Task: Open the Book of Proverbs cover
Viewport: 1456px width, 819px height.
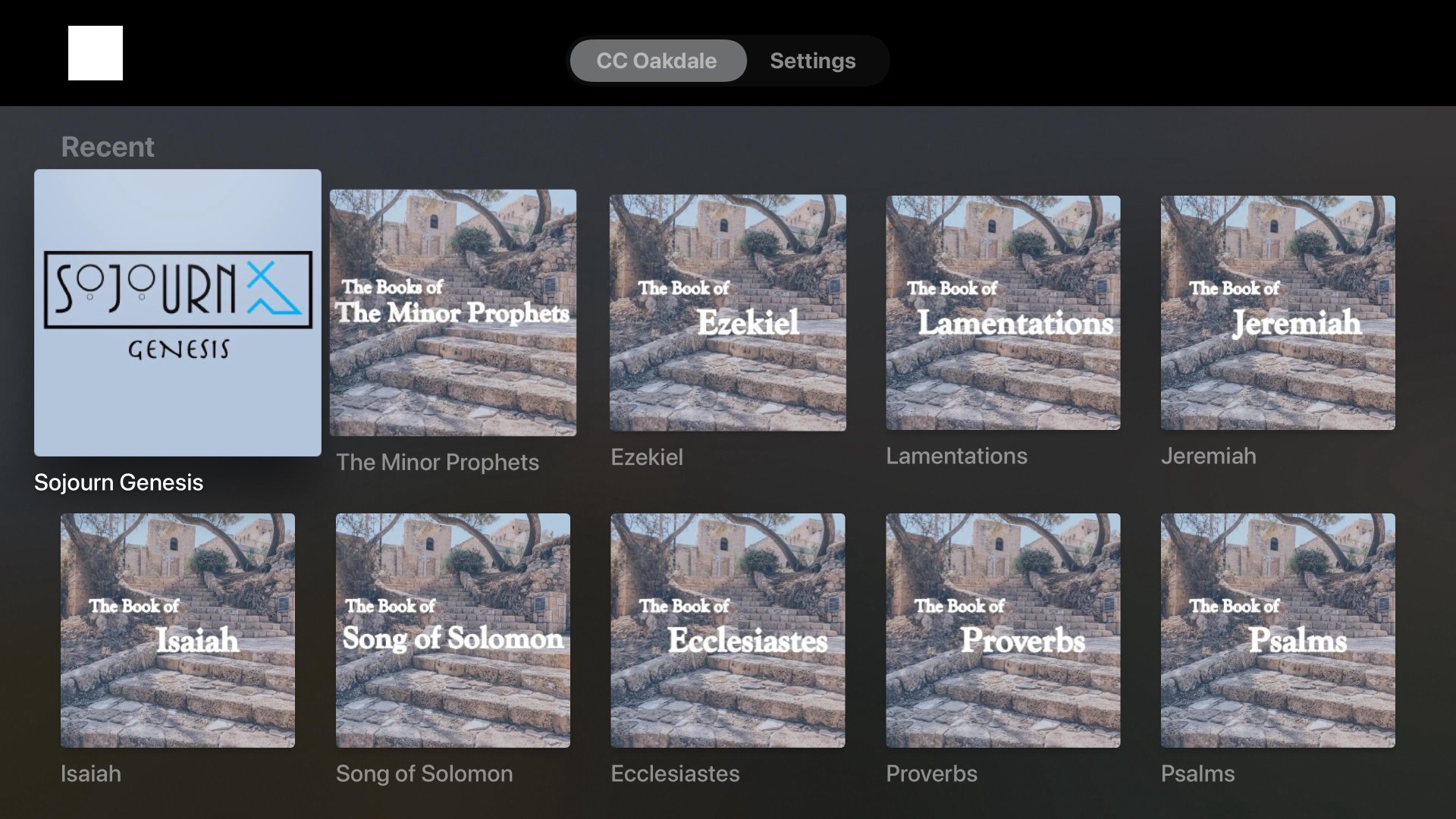Action: point(1003,630)
